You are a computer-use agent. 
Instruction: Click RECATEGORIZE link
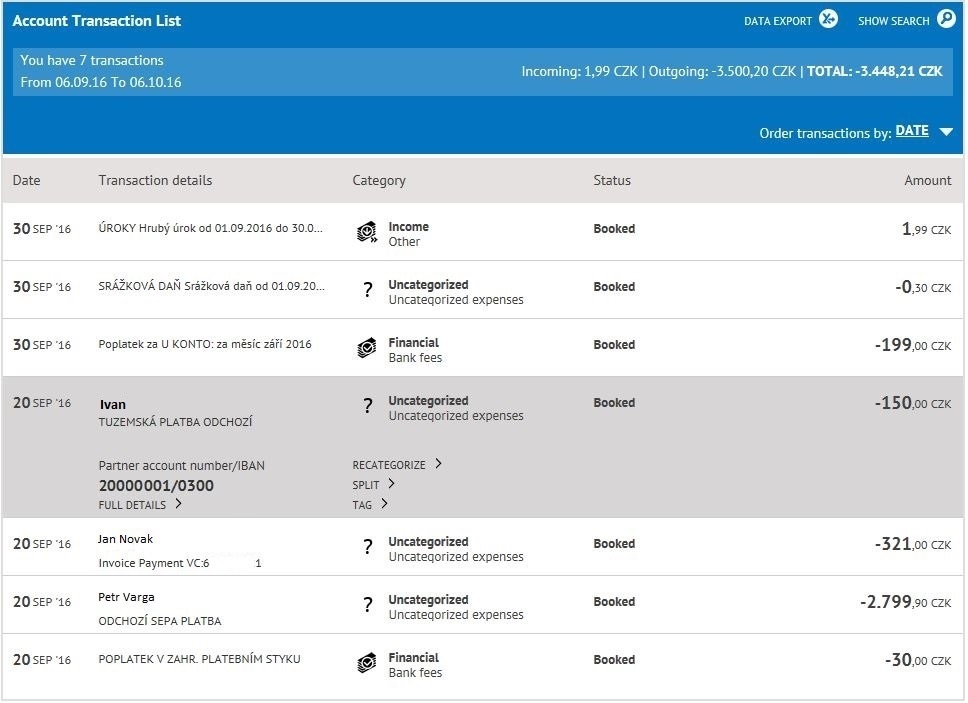pyautogui.click(x=389, y=465)
